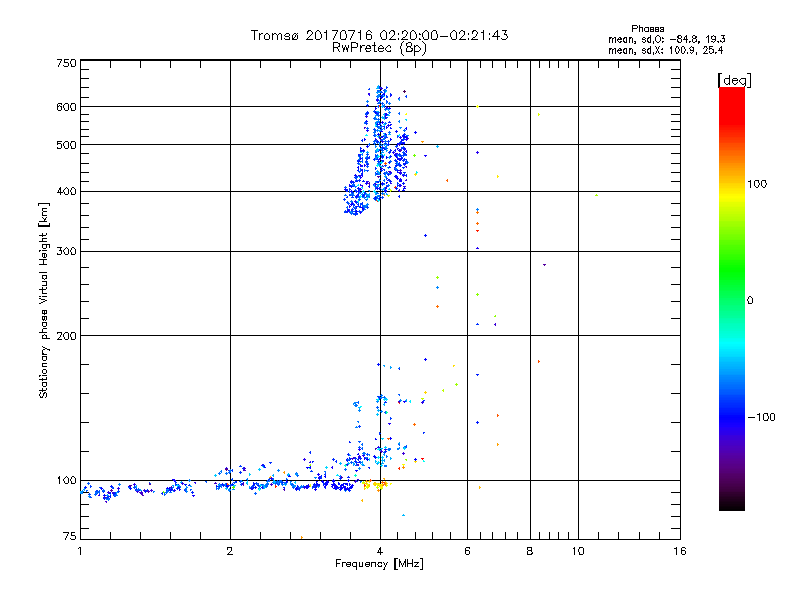
Task: Click the plot title 'Tromsø 20170716 02:20:00-02:21:43'
Action: 379,35
